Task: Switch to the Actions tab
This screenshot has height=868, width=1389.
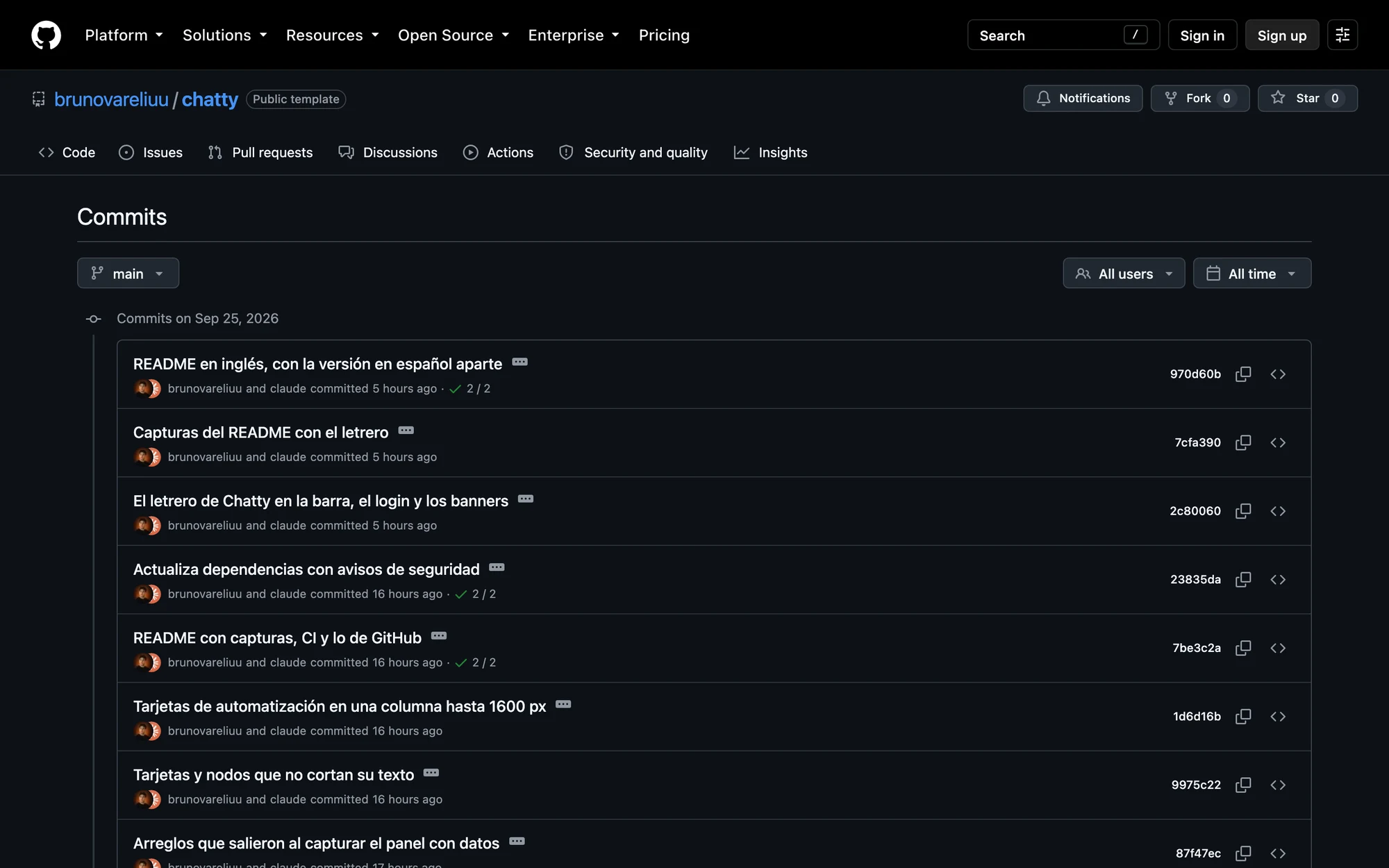Action: click(498, 153)
